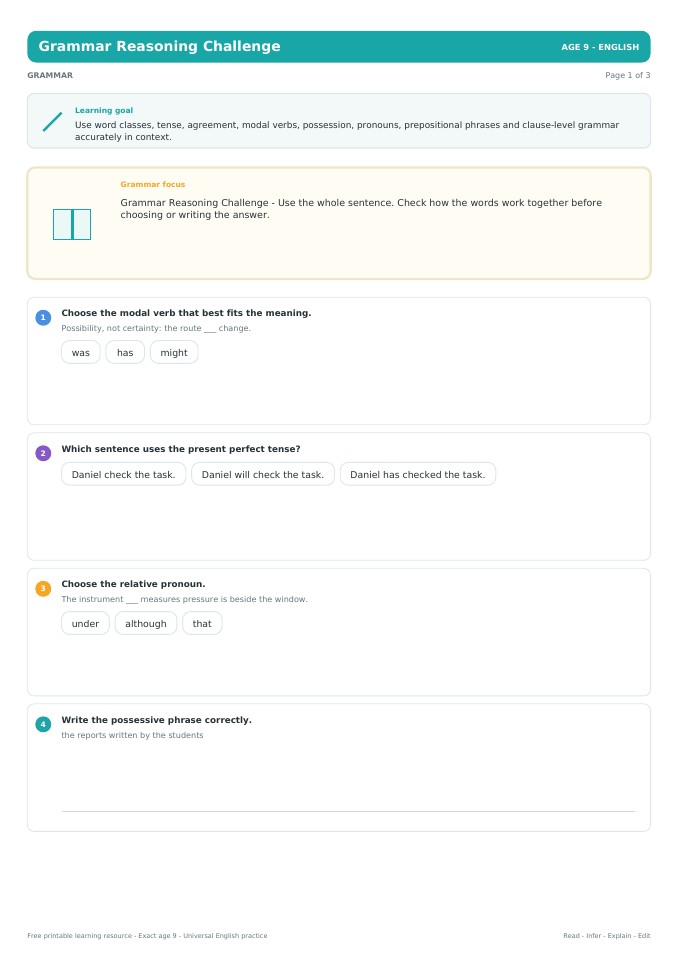Click the pencil icon beside Learning goal
The height and width of the screenshot is (959, 678).
click(x=53, y=121)
